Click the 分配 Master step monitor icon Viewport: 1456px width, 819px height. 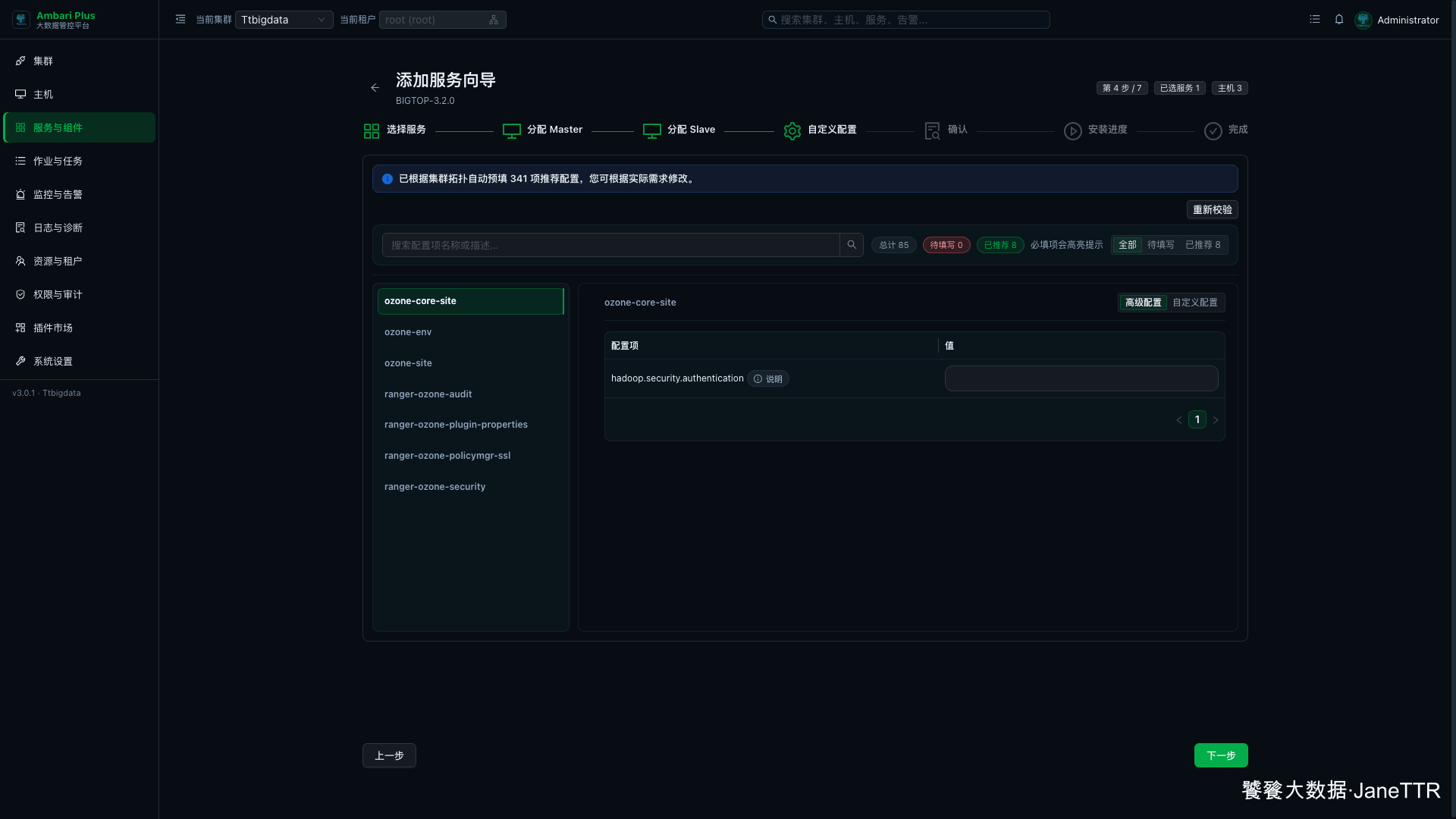512,131
